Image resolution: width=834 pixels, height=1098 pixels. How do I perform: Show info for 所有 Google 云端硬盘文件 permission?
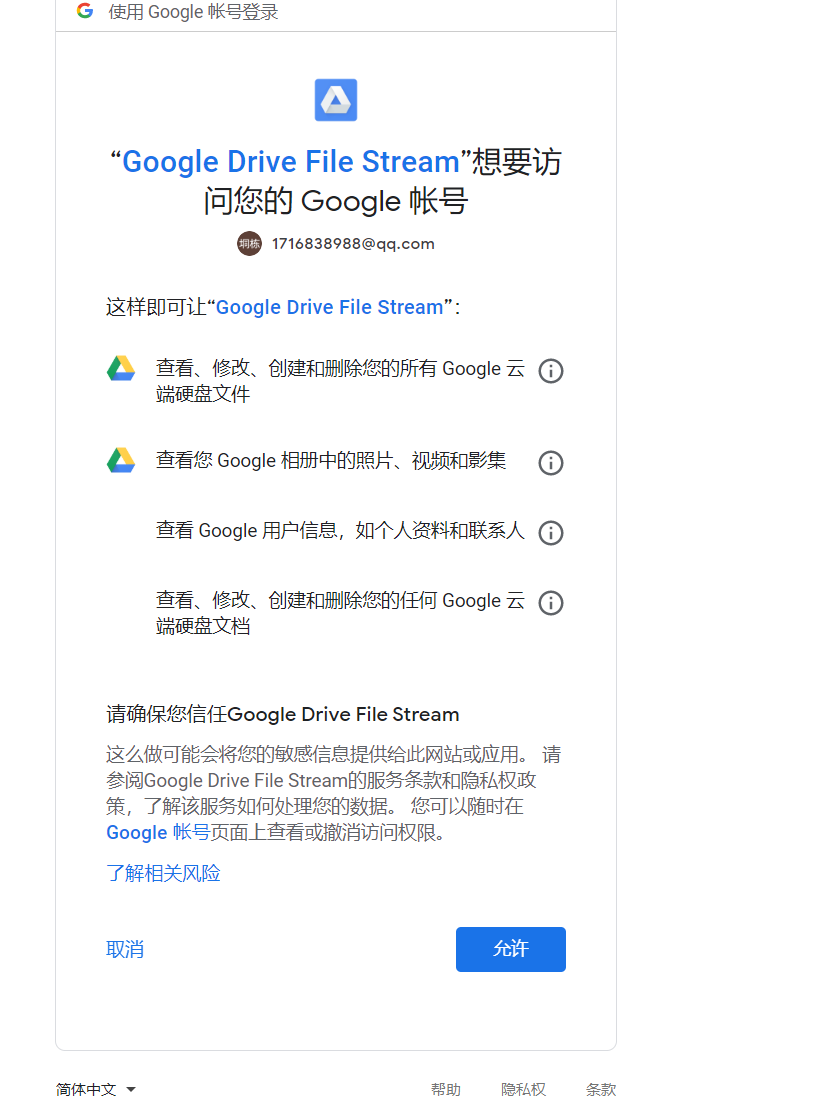[550, 370]
